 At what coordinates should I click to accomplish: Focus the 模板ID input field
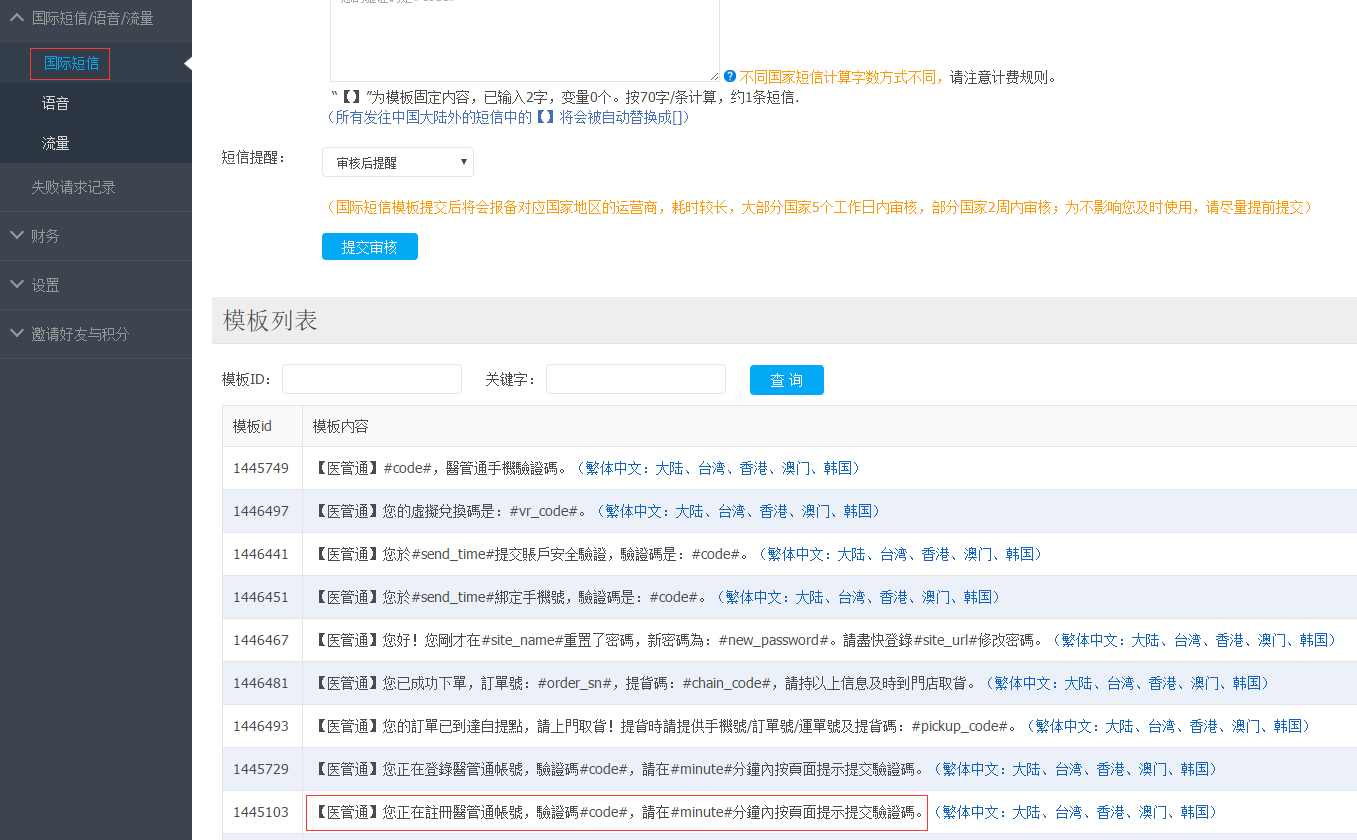pos(371,380)
